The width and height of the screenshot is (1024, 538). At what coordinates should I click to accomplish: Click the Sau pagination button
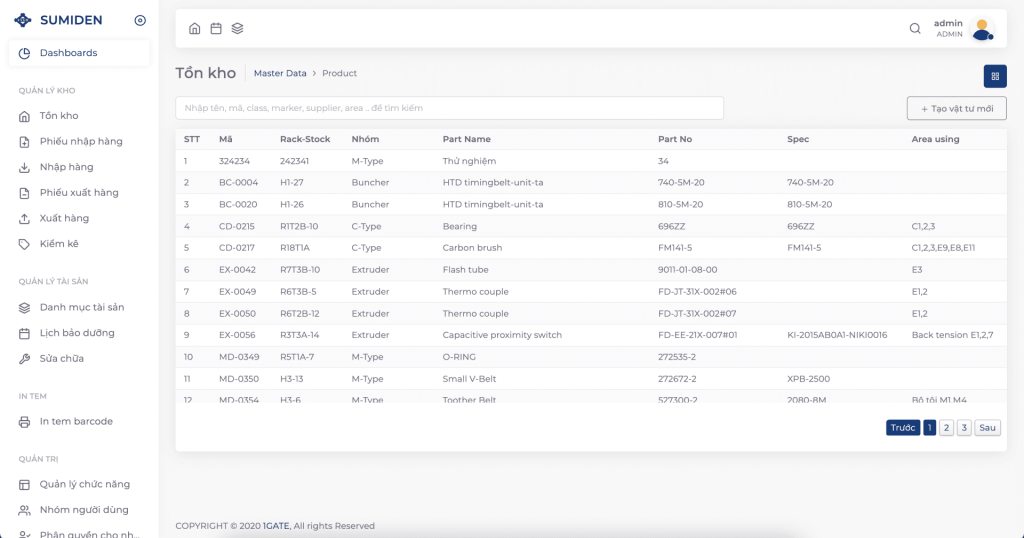(x=987, y=428)
